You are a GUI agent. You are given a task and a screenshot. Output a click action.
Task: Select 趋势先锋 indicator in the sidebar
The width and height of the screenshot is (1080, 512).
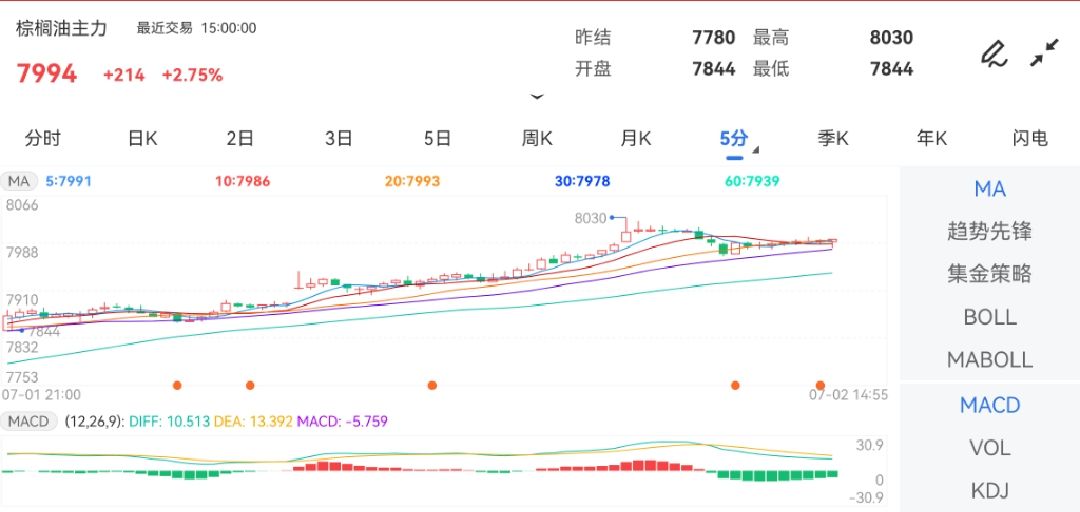point(990,231)
